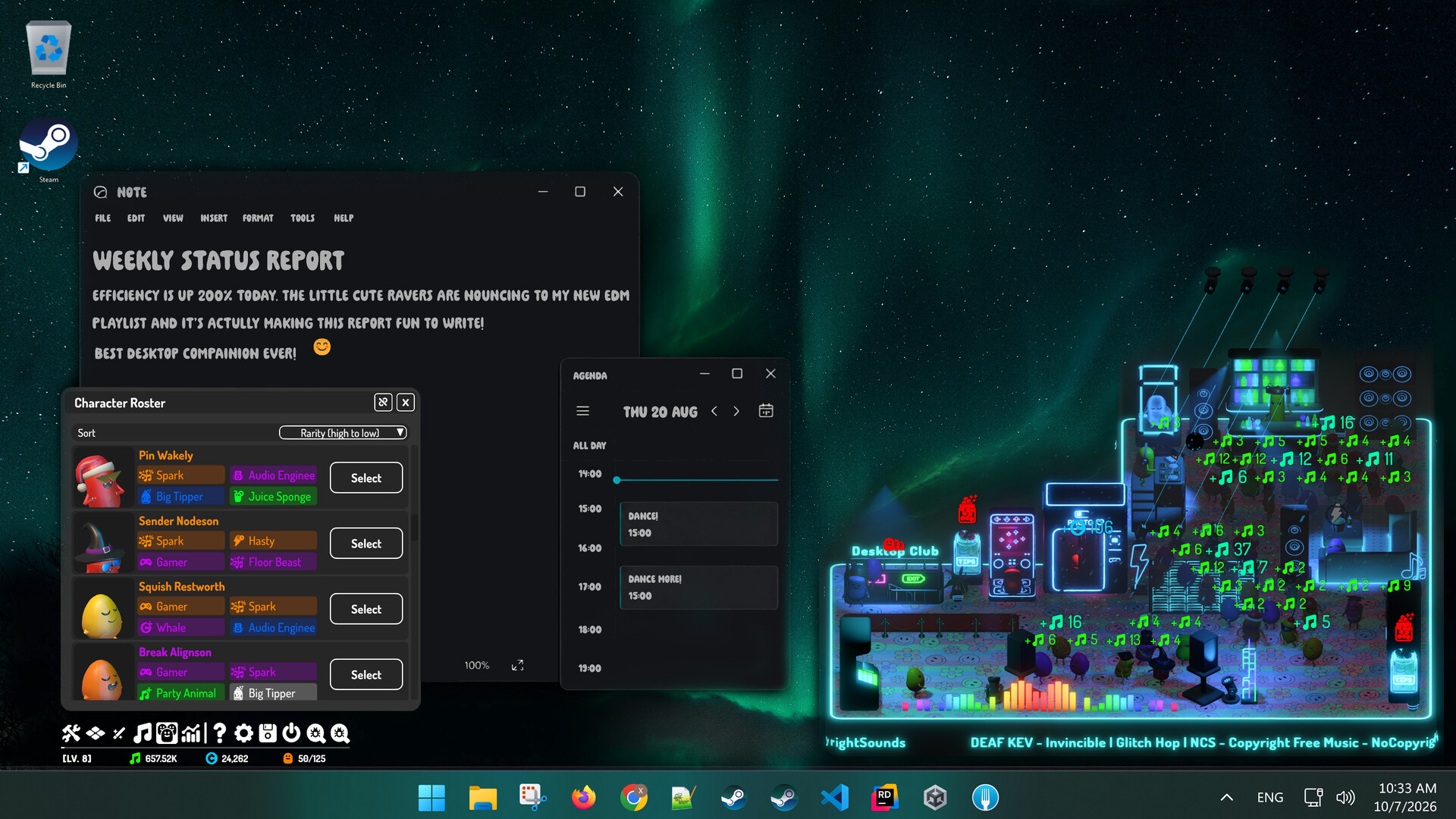Click the Desktop Club neon sign
This screenshot has height=819, width=1456.
point(895,551)
